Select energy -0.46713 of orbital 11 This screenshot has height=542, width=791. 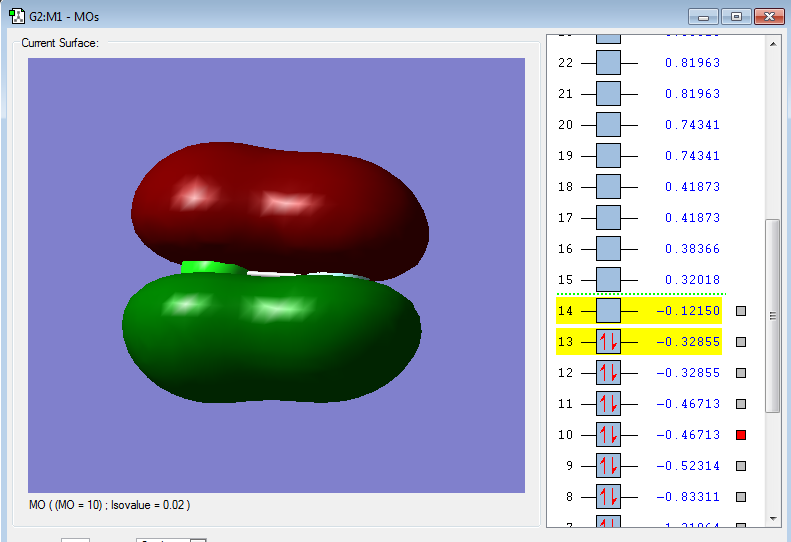(688, 404)
